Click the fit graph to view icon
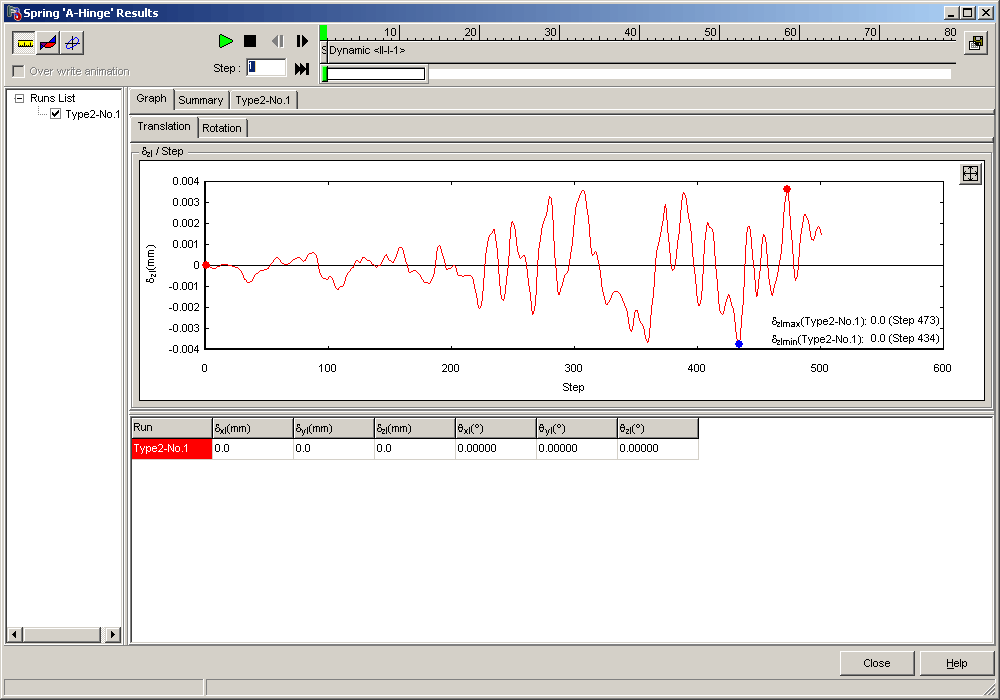This screenshot has height=700, width=1000. point(969,174)
